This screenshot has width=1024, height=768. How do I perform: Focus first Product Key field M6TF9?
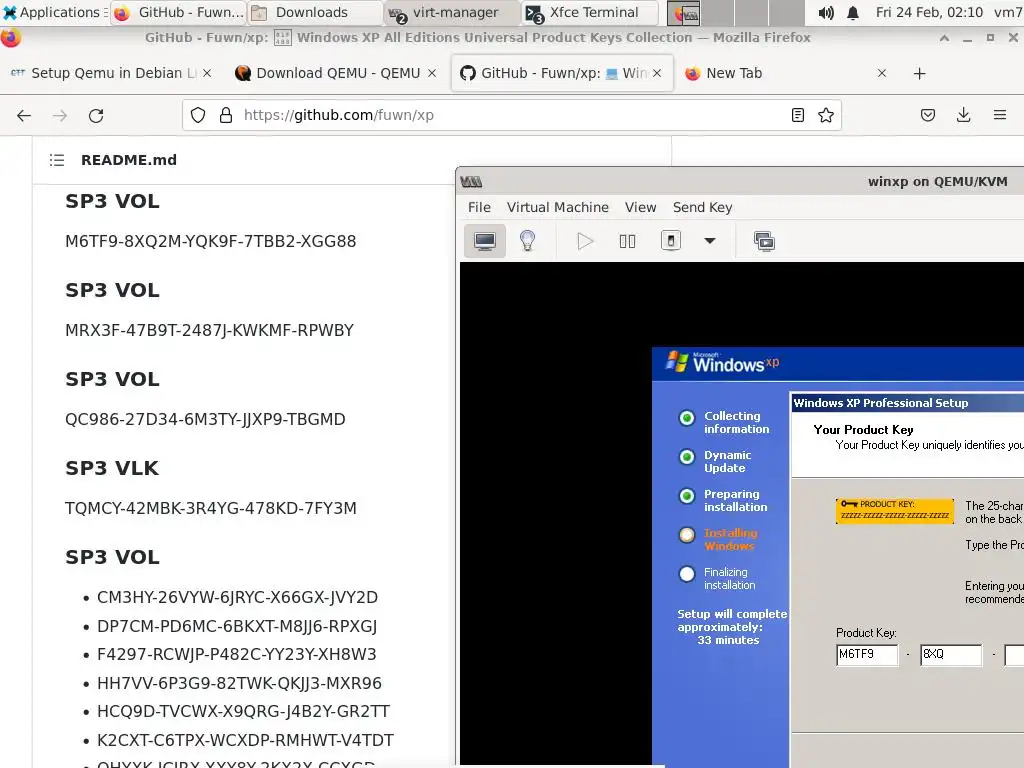(x=867, y=654)
